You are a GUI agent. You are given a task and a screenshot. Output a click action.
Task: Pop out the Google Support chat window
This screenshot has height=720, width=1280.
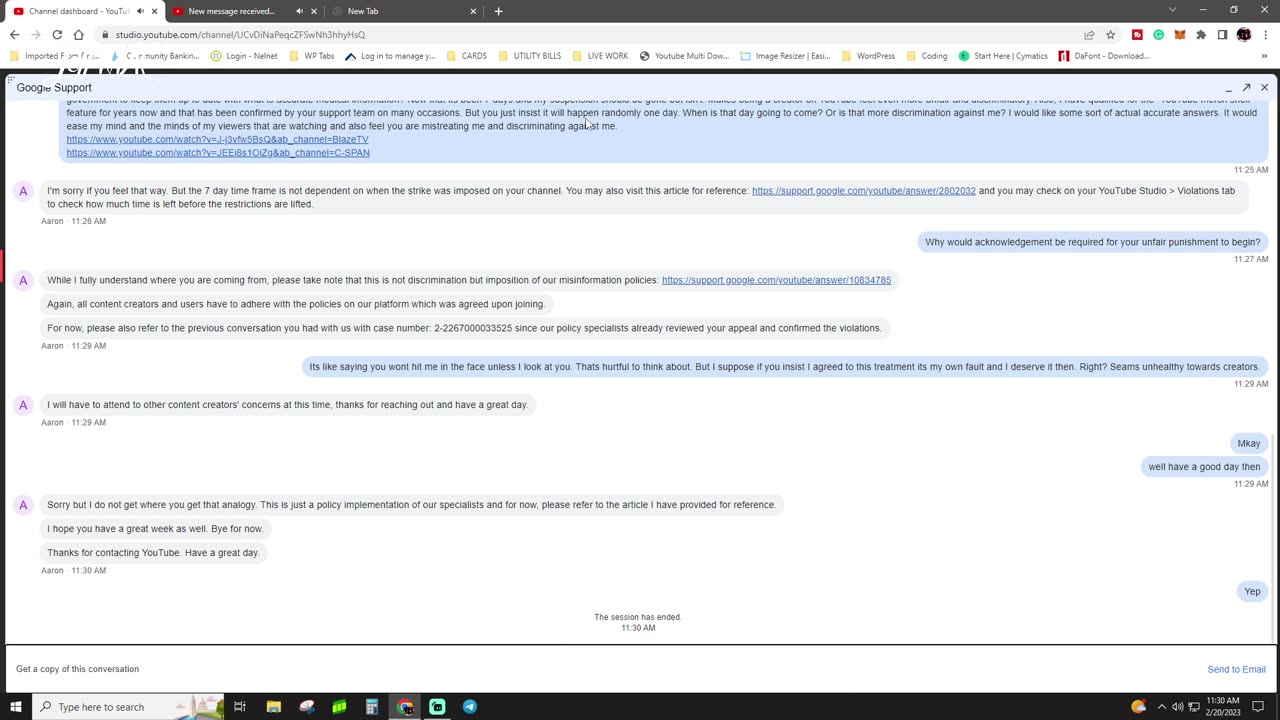point(1246,88)
